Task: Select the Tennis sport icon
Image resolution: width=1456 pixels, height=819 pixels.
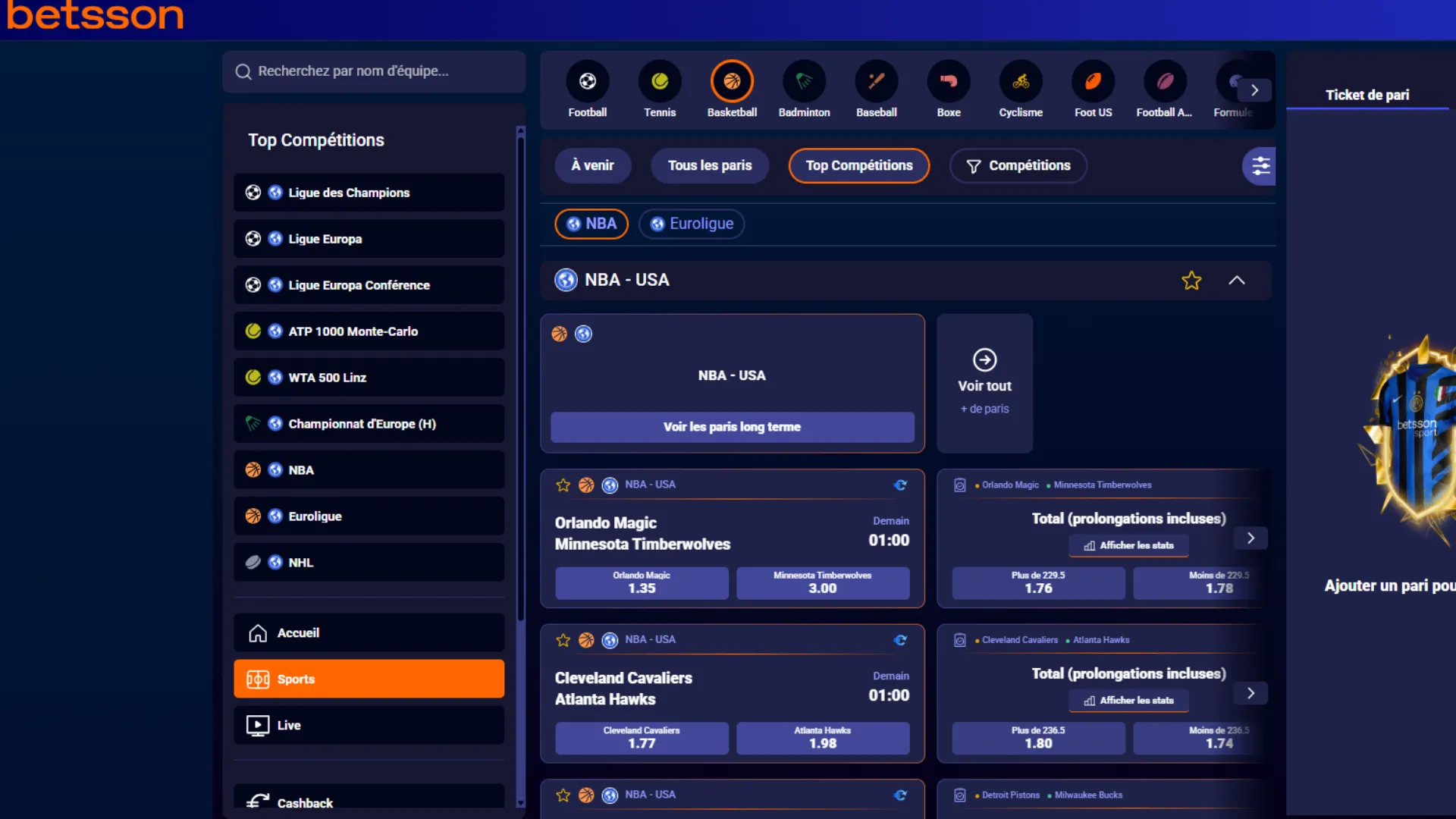Action: (x=659, y=82)
